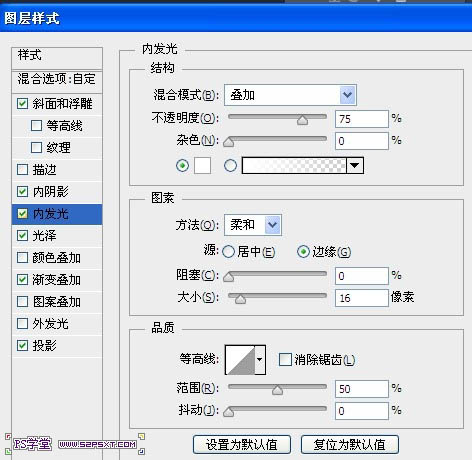The width and height of the screenshot is (472, 460).
Task: Select the 光泽 style item
Action: pyautogui.click(x=57, y=236)
